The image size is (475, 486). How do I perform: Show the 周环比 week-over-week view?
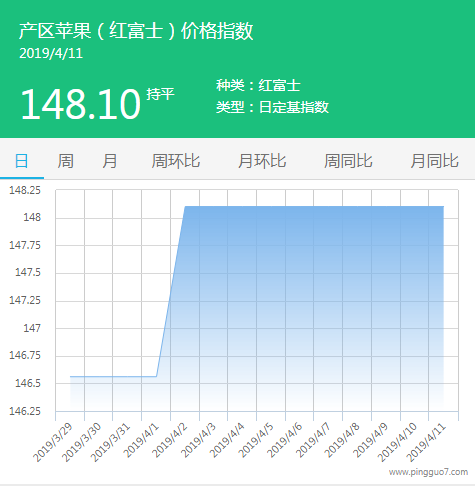tap(176, 161)
